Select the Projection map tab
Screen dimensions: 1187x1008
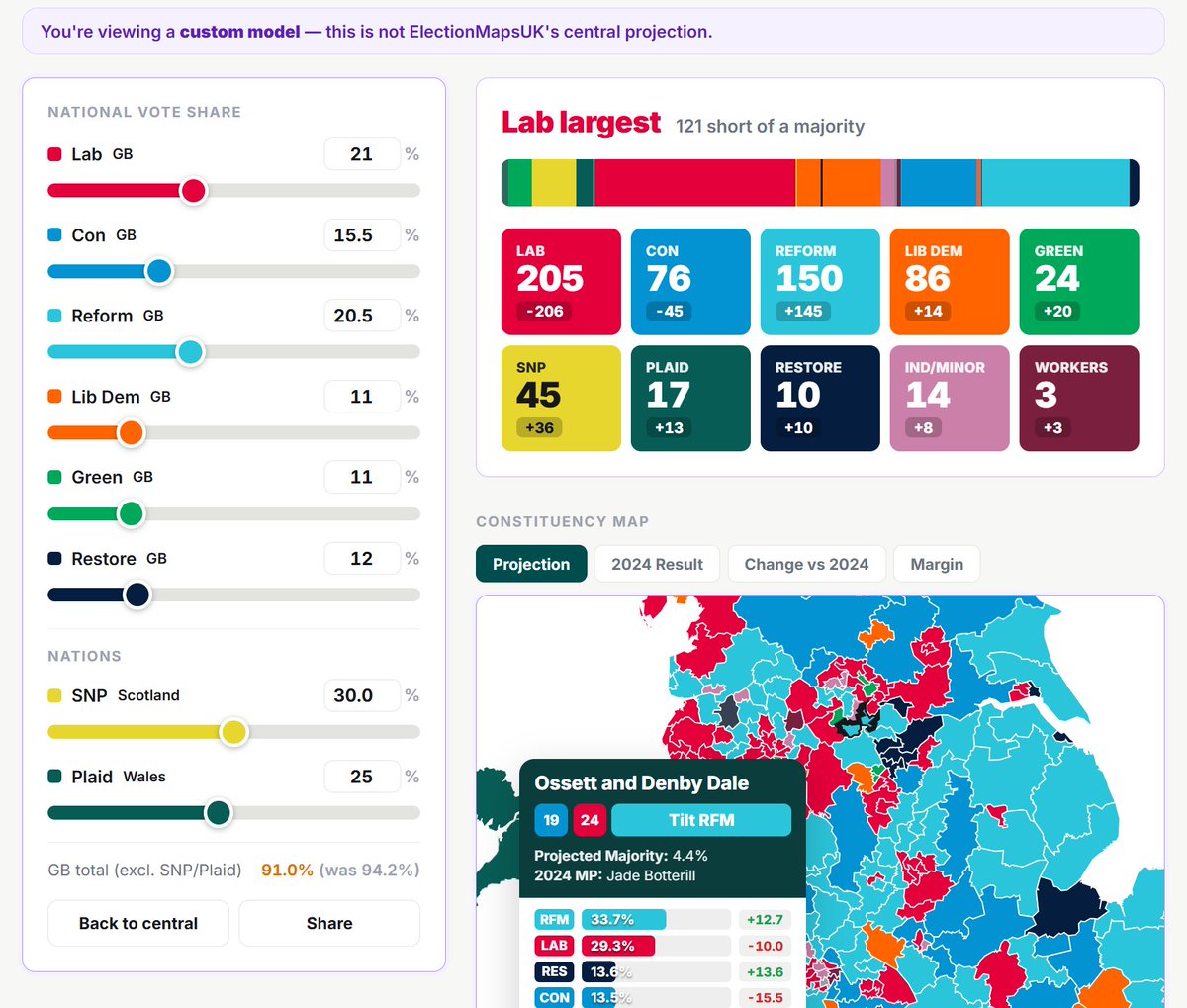click(531, 564)
